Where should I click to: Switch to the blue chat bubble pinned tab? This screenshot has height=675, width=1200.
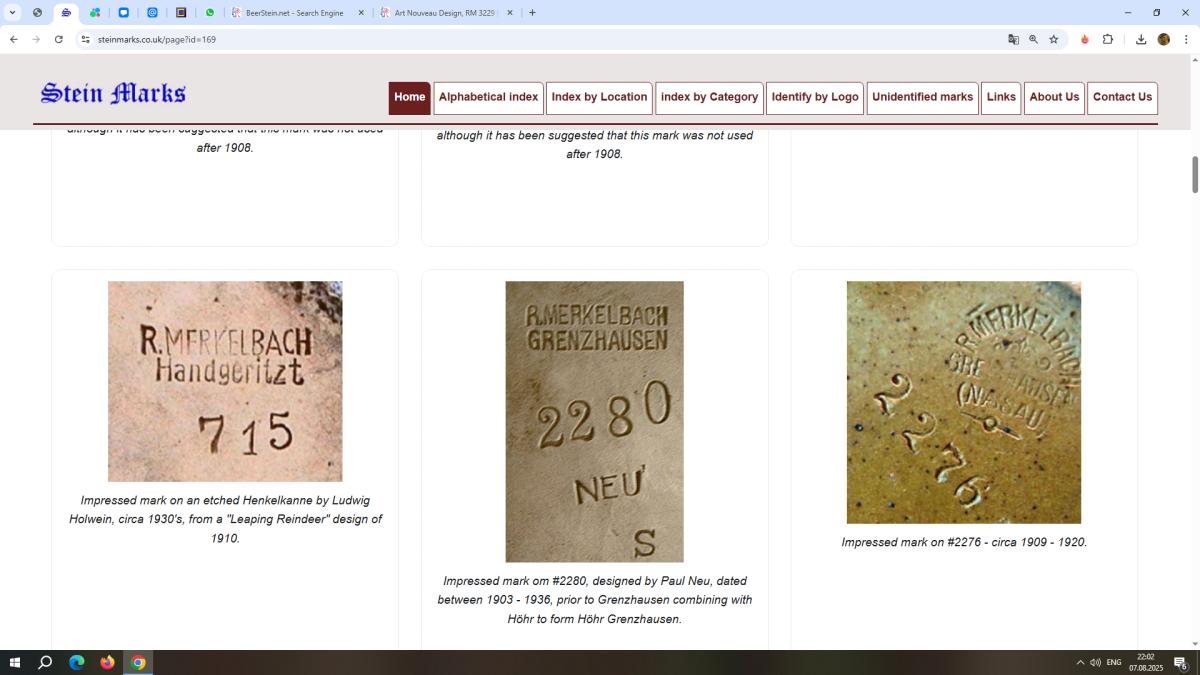(x=124, y=13)
